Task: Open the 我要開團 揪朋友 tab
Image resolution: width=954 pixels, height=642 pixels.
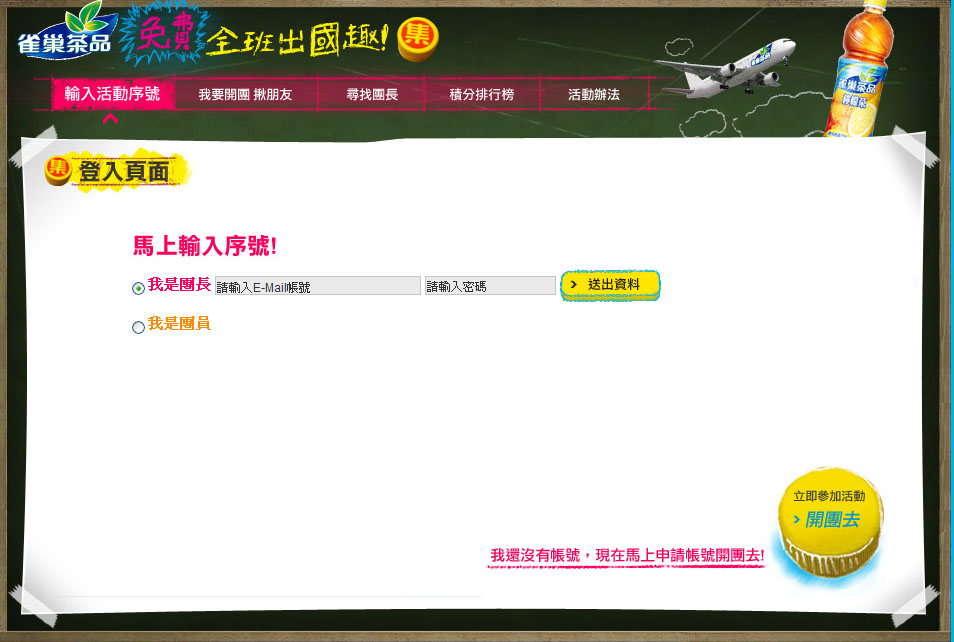Action: pos(245,94)
